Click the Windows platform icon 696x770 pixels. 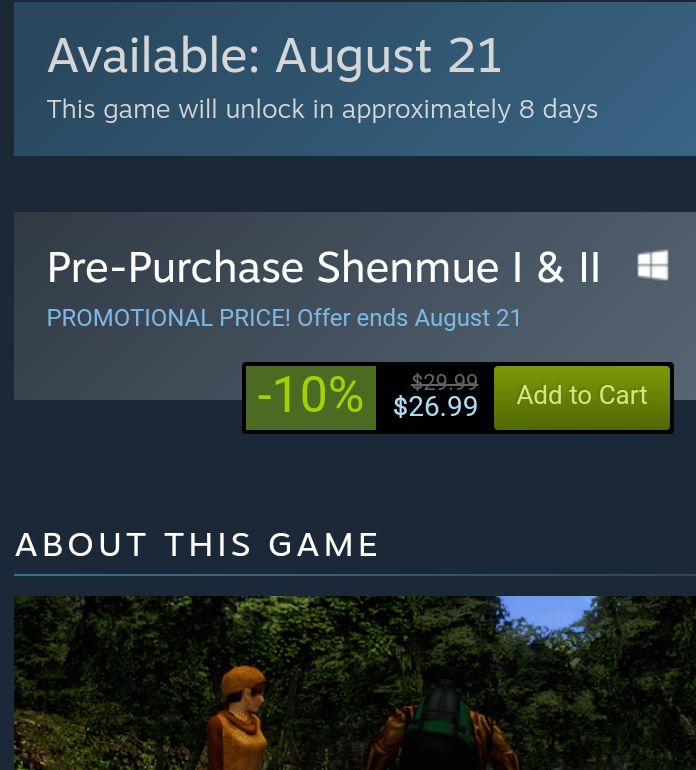click(x=653, y=265)
